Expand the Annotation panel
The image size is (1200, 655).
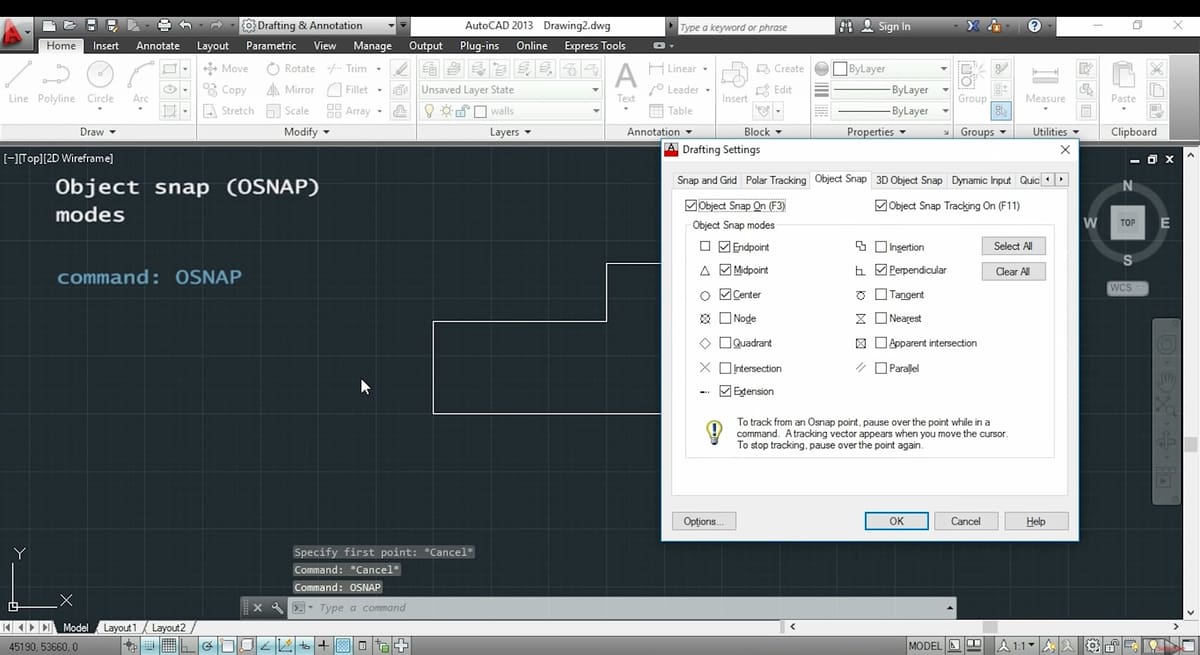pyautogui.click(x=659, y=132)
